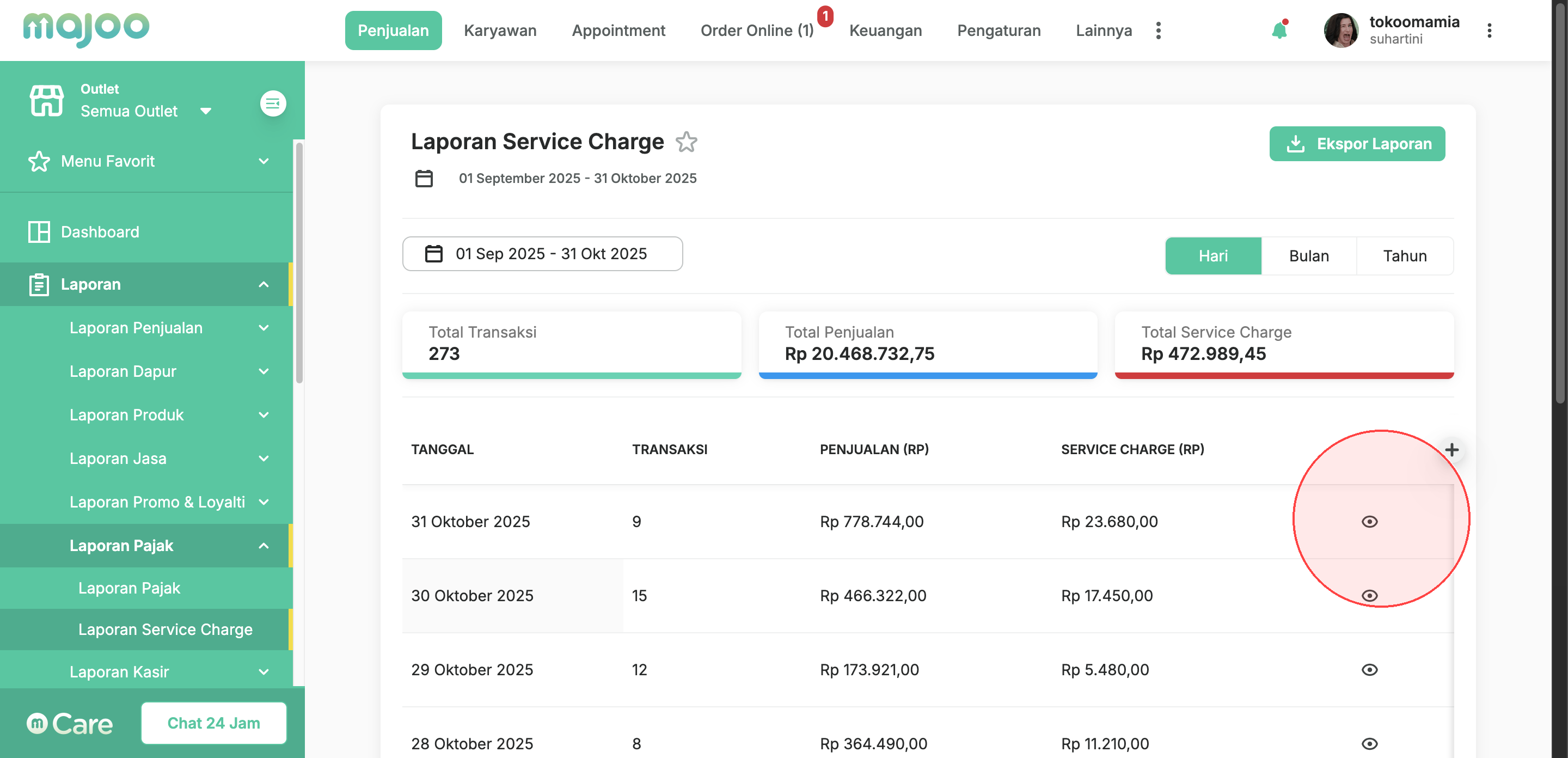Viewport: 1568px width, 758px height.
Task: Open the date range picker field
Action: pyautogui.click(x=542, y=253)
